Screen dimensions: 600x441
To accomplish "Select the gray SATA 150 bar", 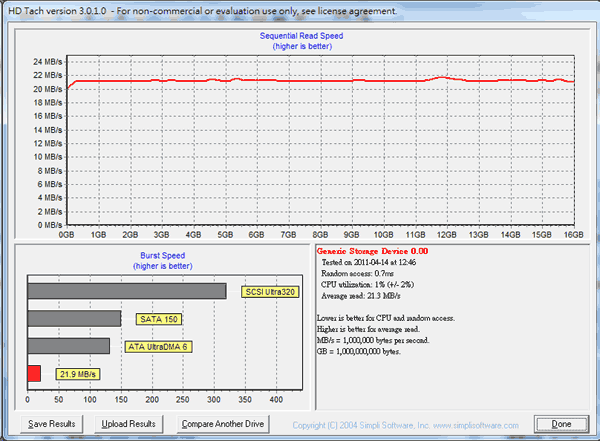I will pyautogui.click(x=74, y=318).
